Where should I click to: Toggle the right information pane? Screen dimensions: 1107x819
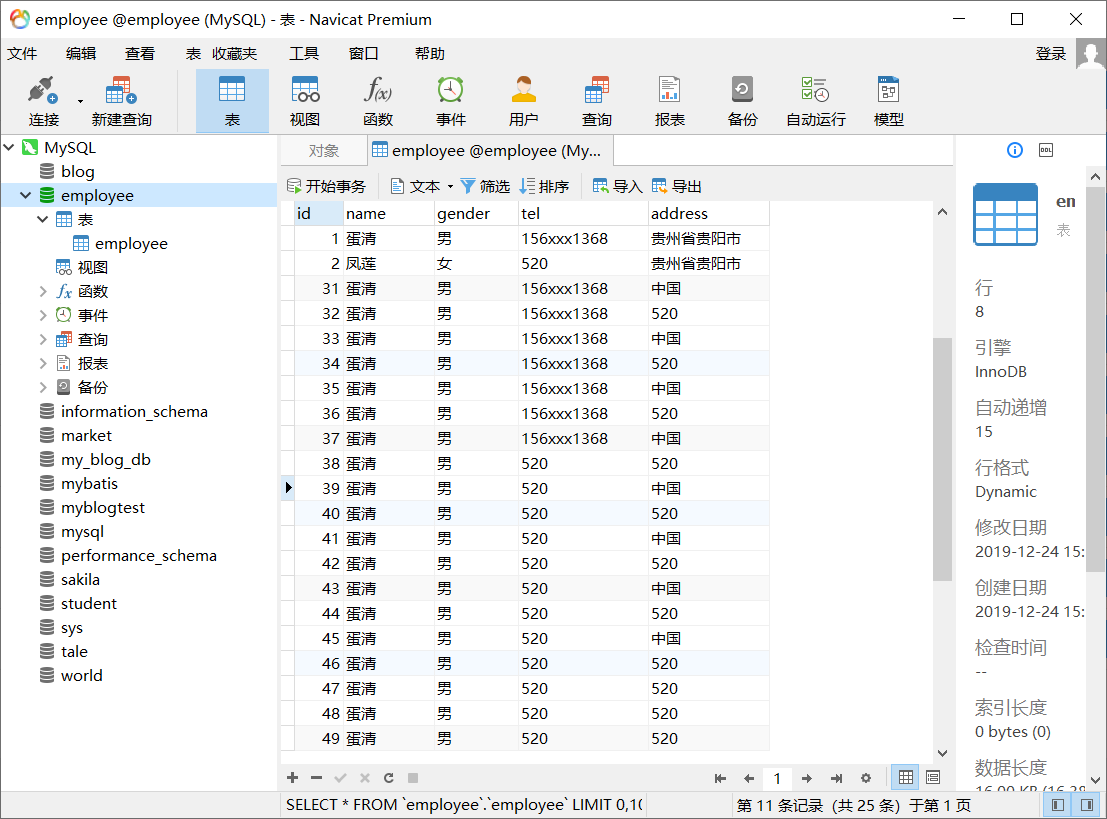[x=1087, y=805]
